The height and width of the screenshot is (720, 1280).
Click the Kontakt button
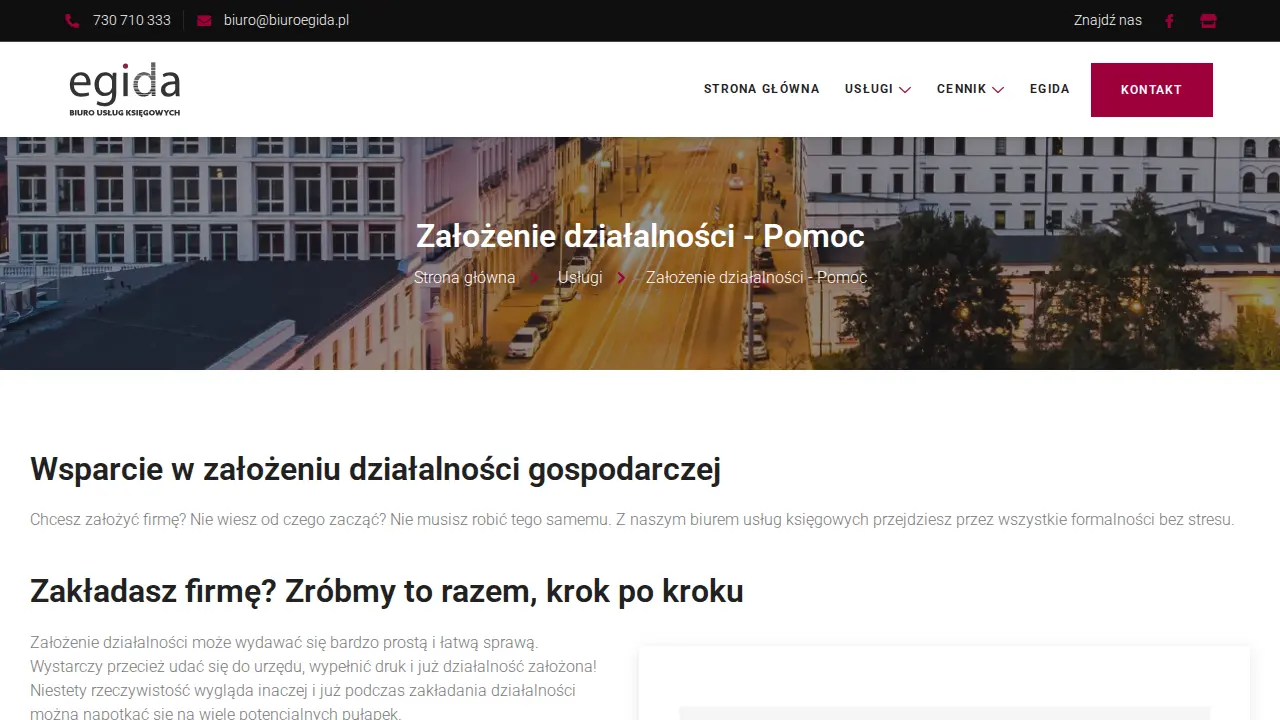tap(1152, 90)
